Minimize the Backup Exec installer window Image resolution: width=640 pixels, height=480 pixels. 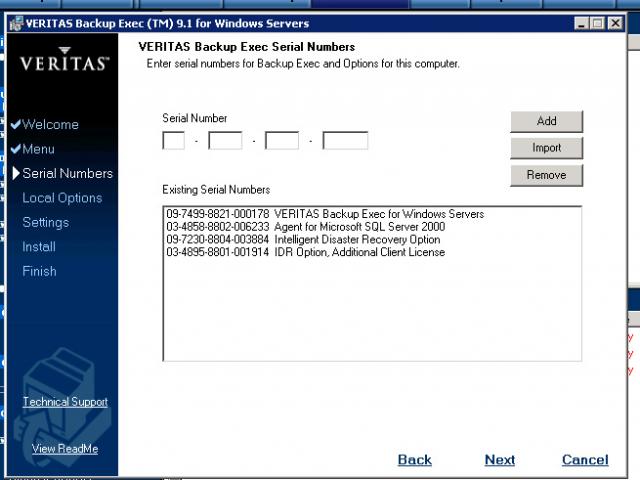click(x=581, y=23)
